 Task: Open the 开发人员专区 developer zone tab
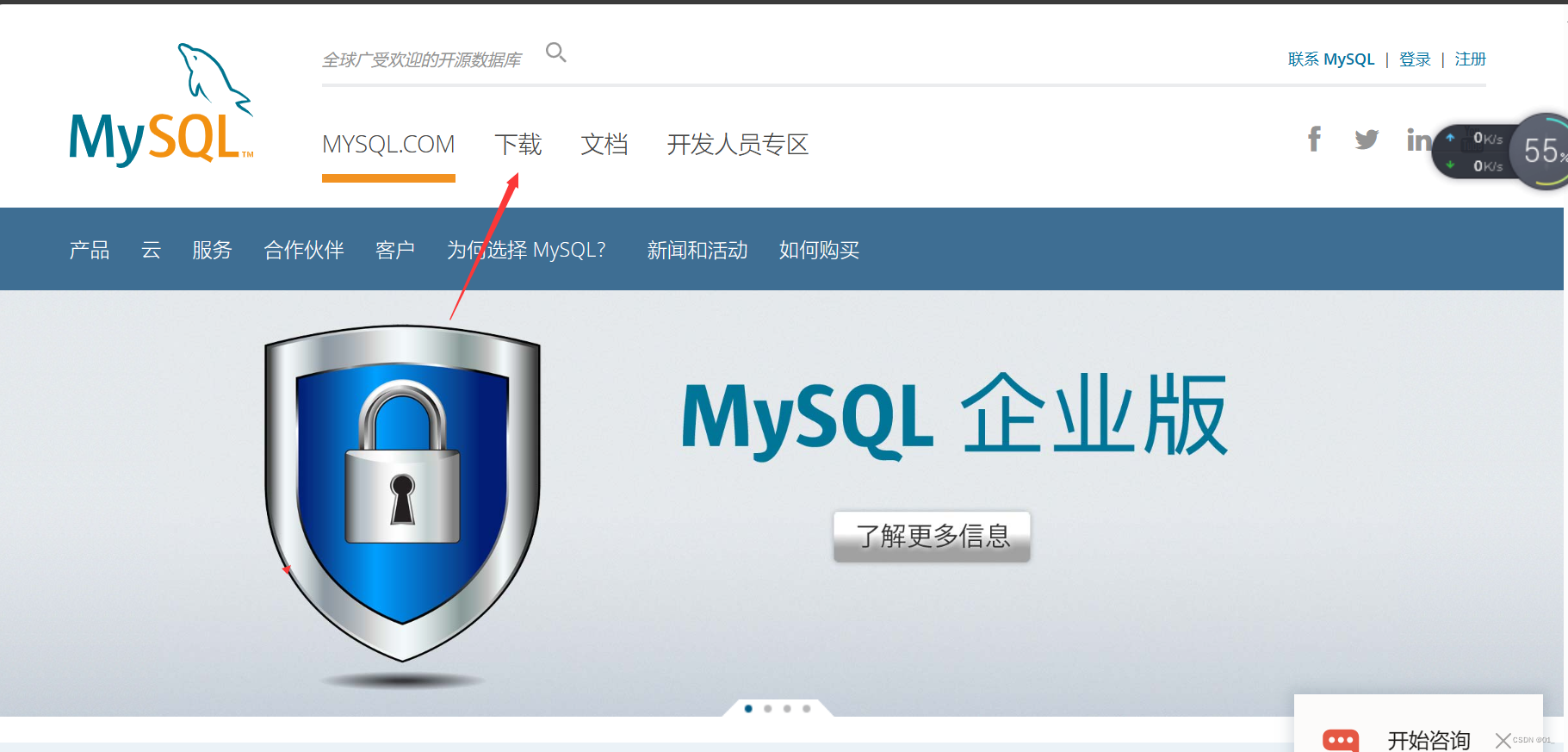(x=738, y=144)
